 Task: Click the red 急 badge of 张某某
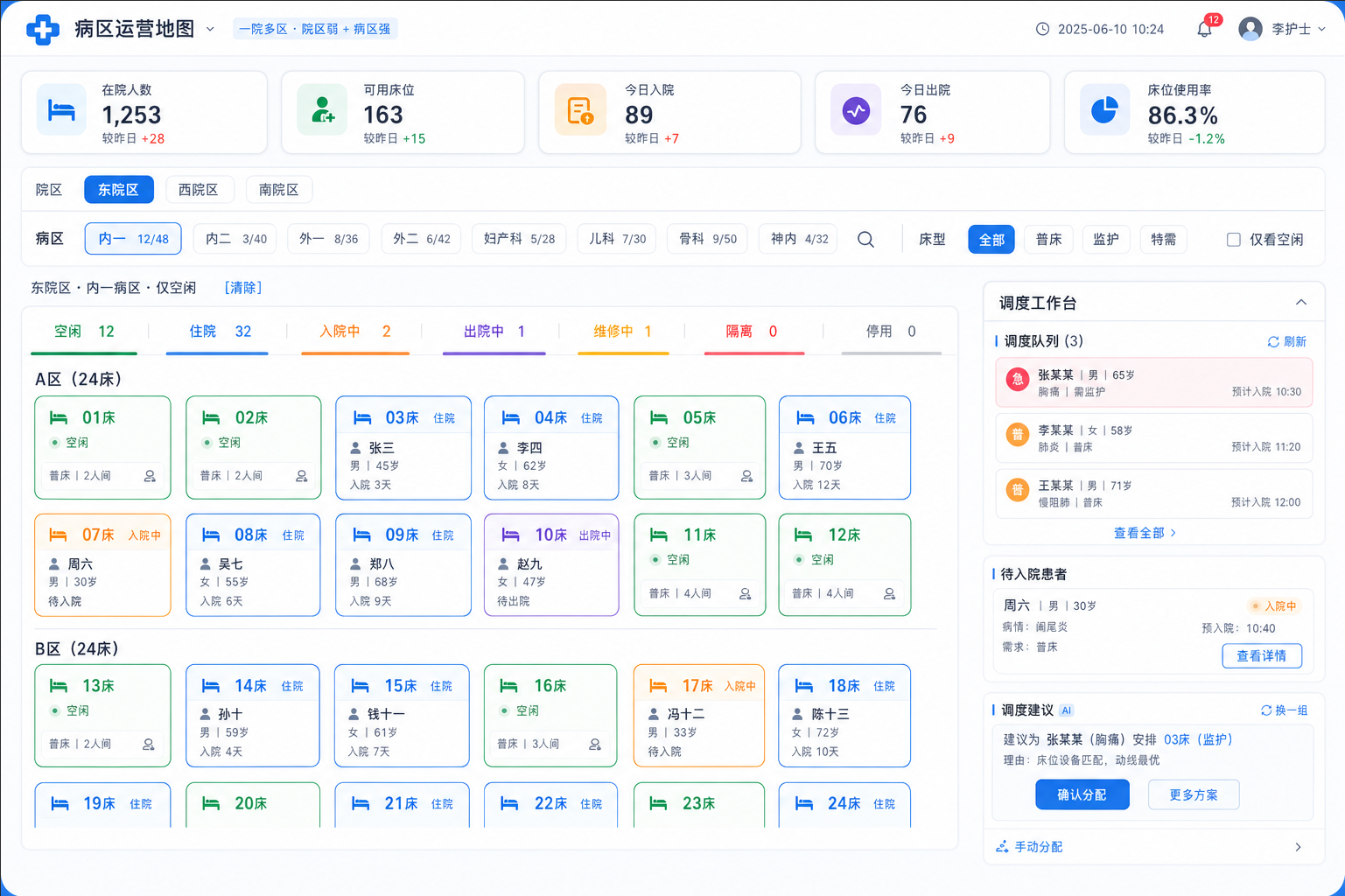(1017, 380)
